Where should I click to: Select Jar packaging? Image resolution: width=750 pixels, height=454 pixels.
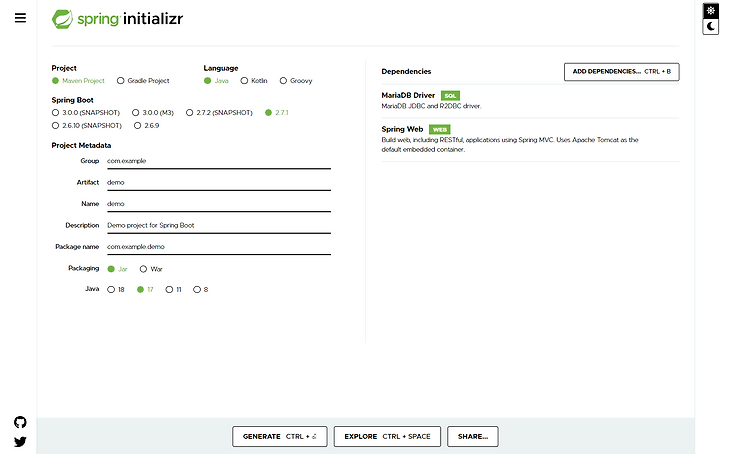point(117,269)
